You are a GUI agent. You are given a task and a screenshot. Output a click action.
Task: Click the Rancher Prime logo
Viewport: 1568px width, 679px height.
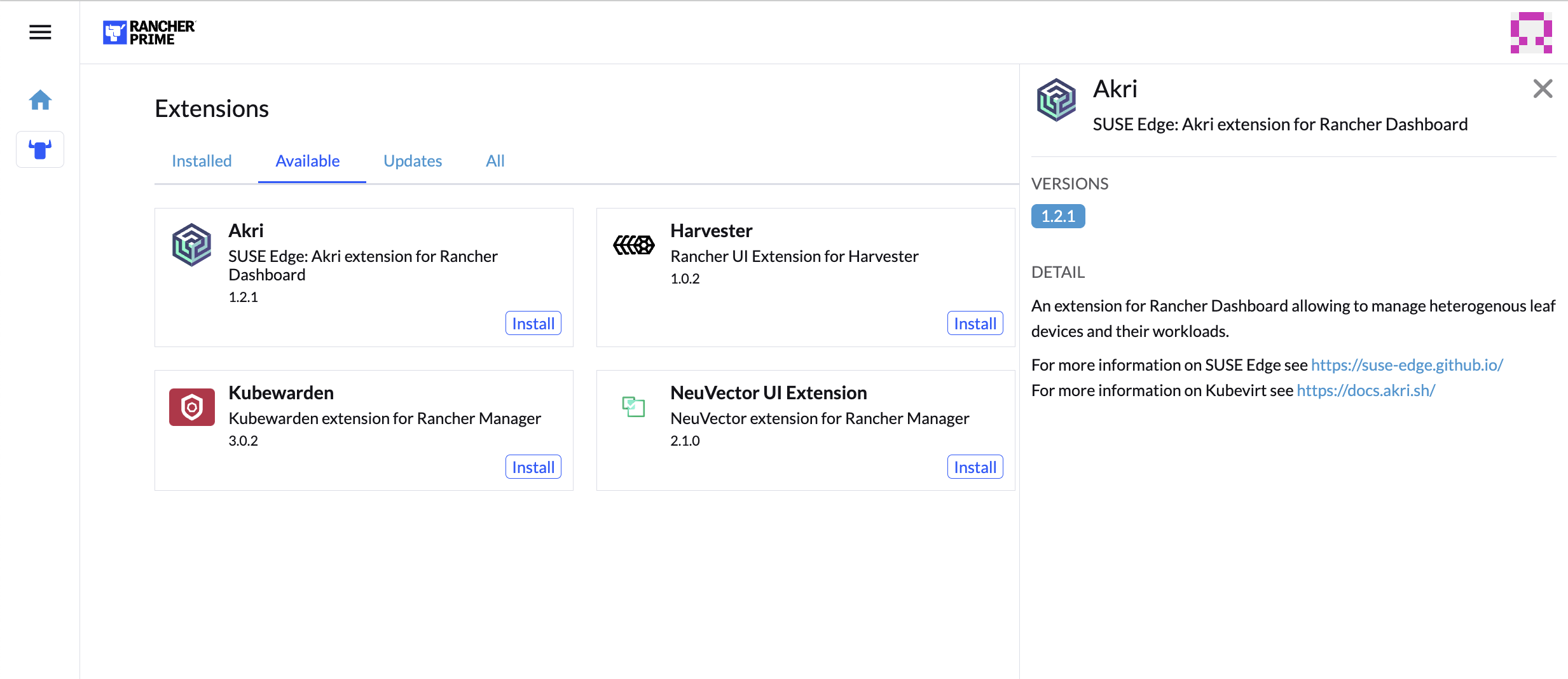coord(149,32)
